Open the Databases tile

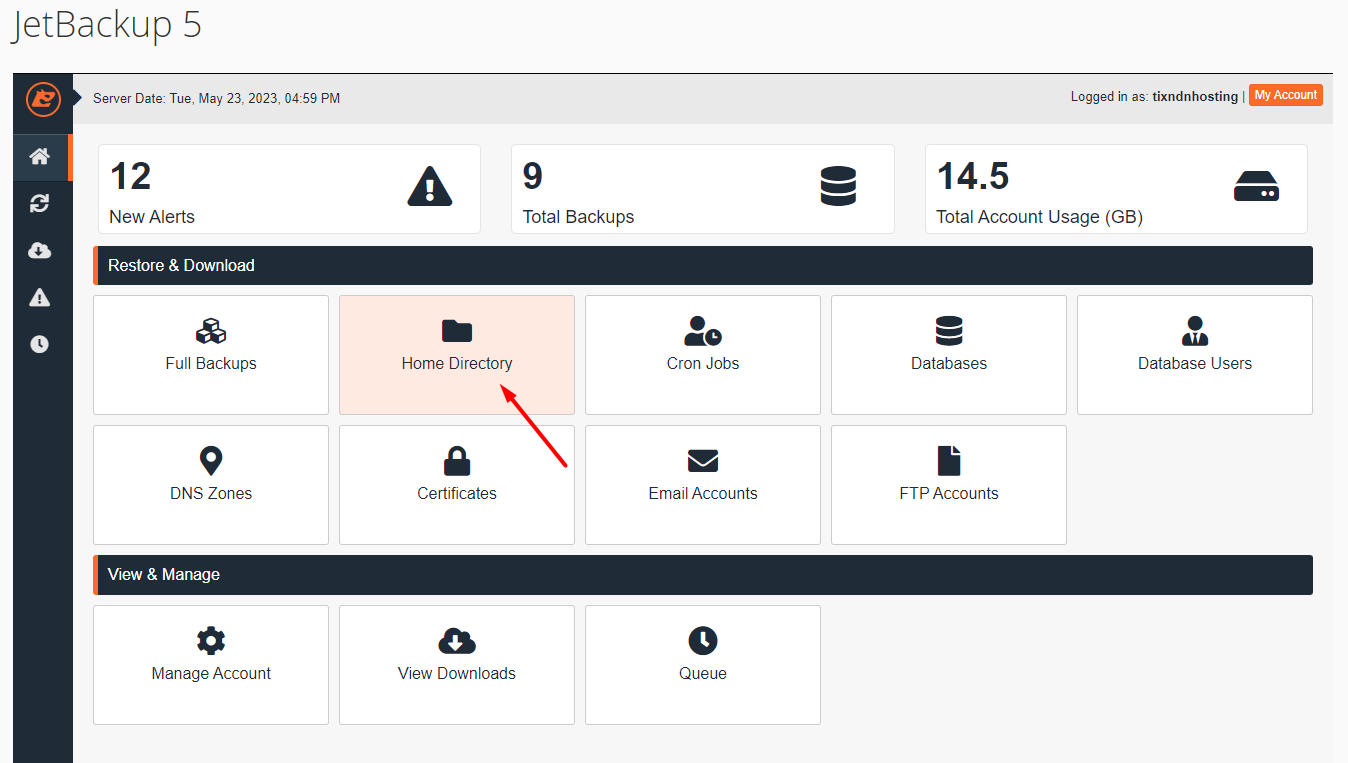[x=949, y=354]
